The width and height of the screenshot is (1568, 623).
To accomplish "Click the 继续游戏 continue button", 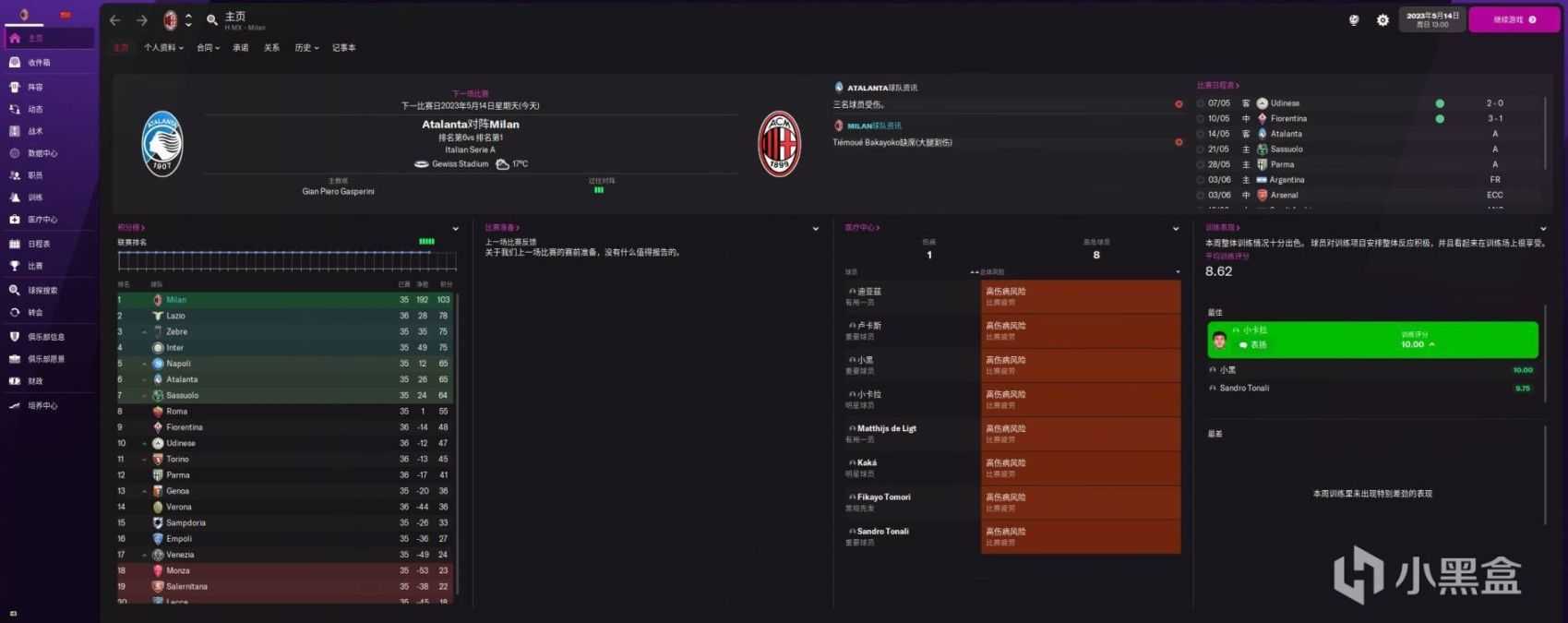I will click(1514, 19).
